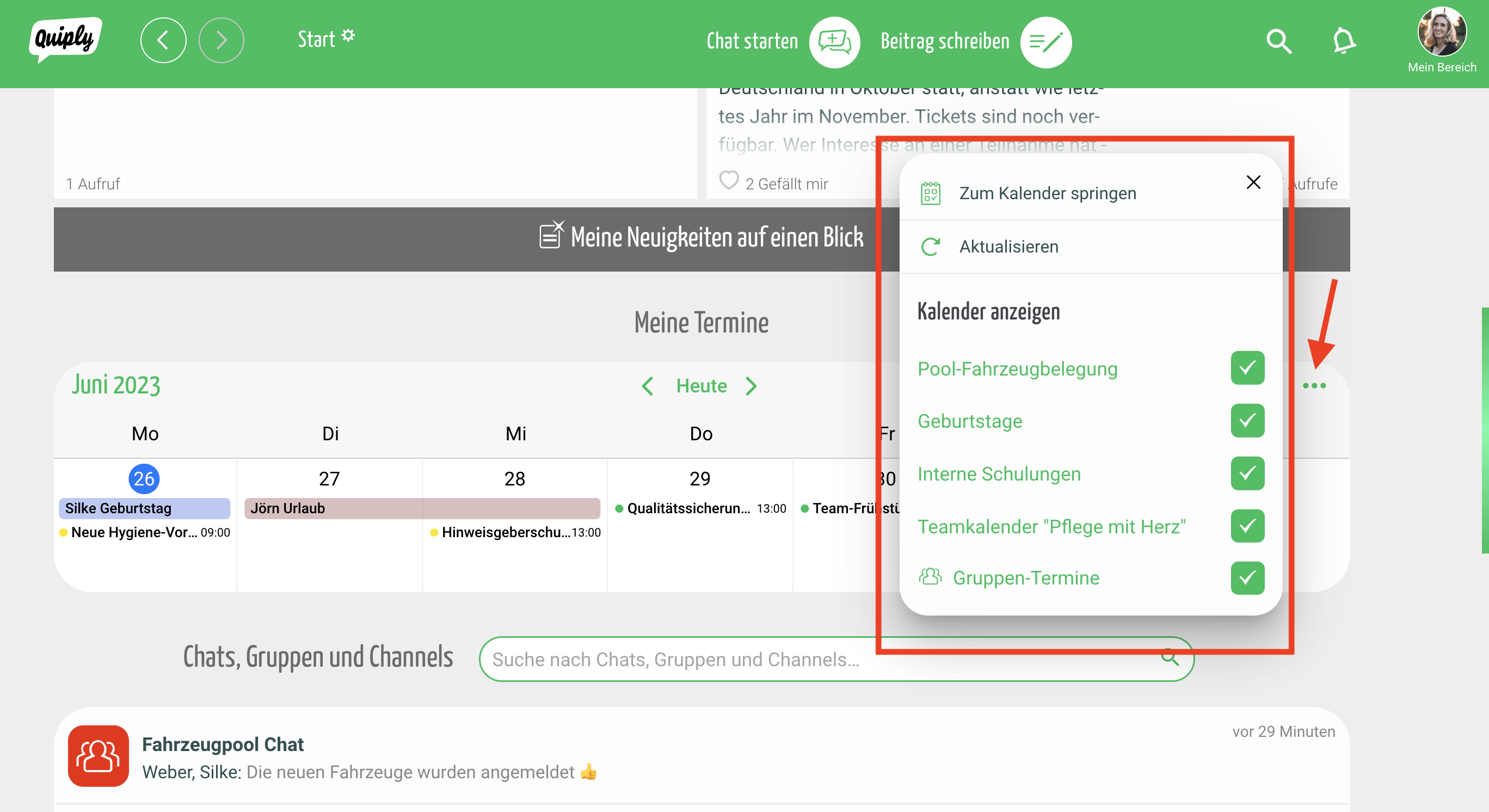Click the Beitrag schreiben pencil icon
The width and height of the screenshot is (1489, 812).
1045,41
